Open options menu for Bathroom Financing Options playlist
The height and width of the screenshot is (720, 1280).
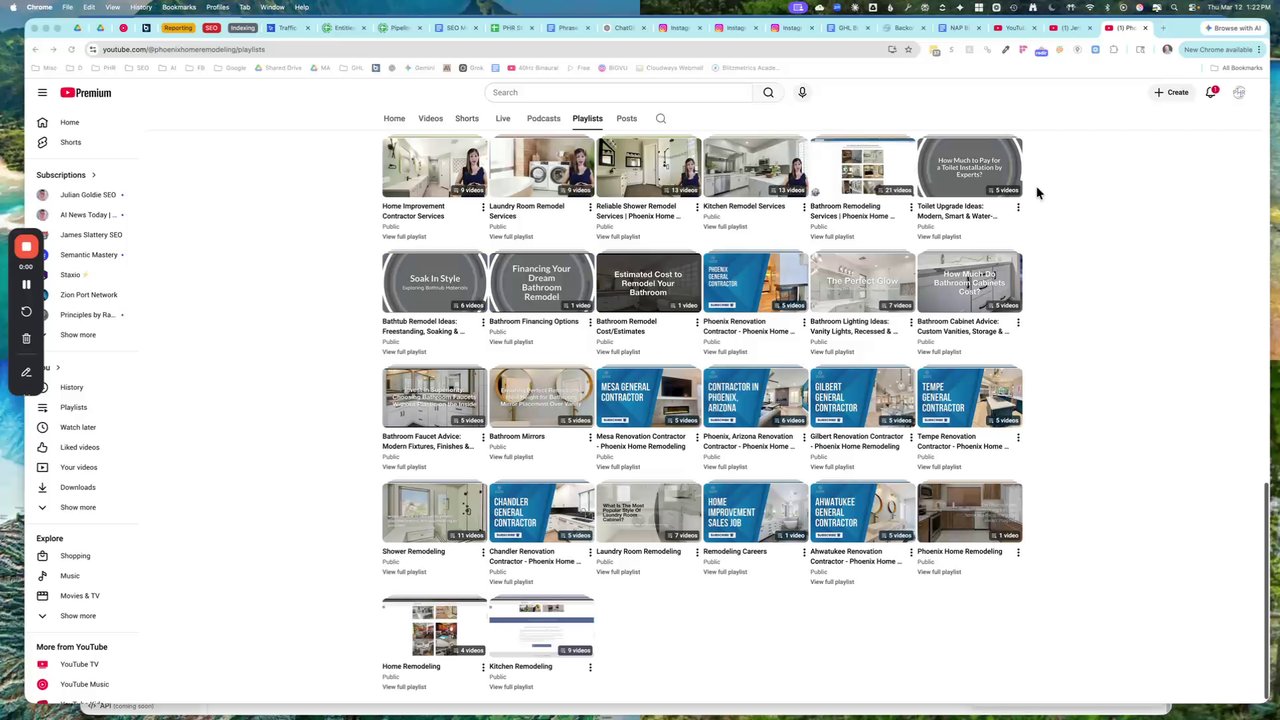590,322
